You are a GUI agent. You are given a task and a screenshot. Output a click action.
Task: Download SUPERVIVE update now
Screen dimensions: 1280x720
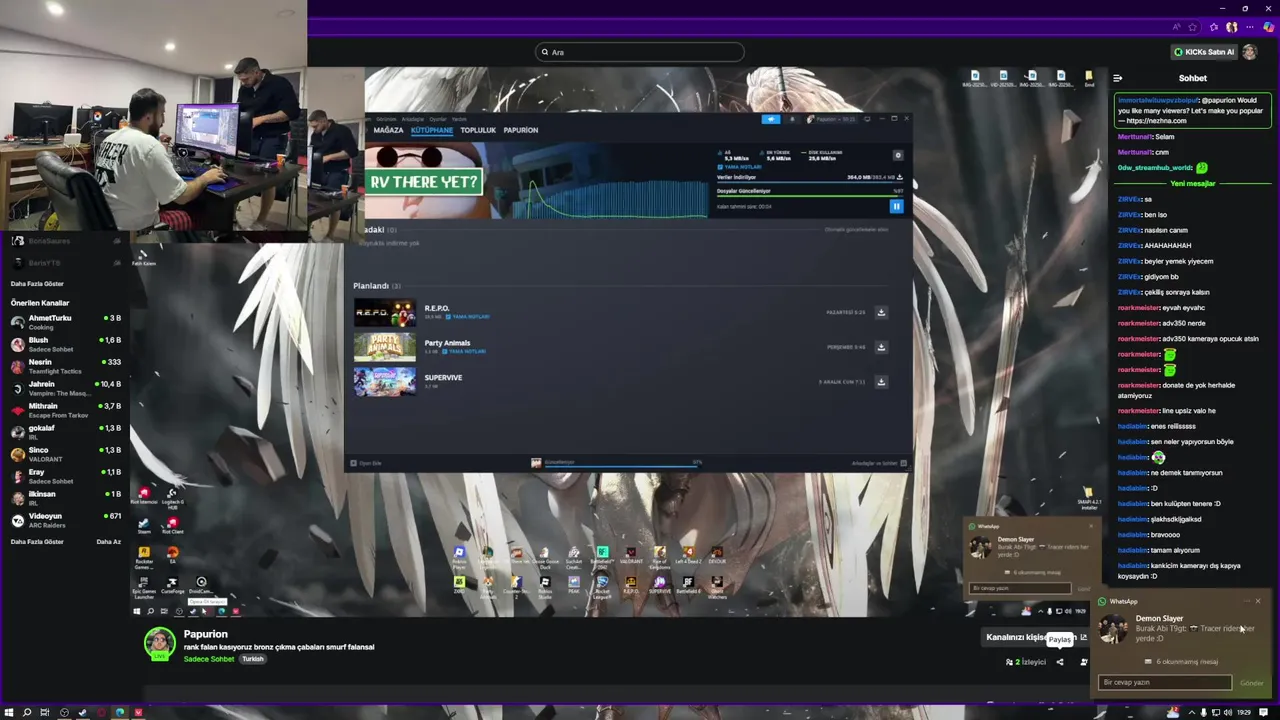point(881,381)
